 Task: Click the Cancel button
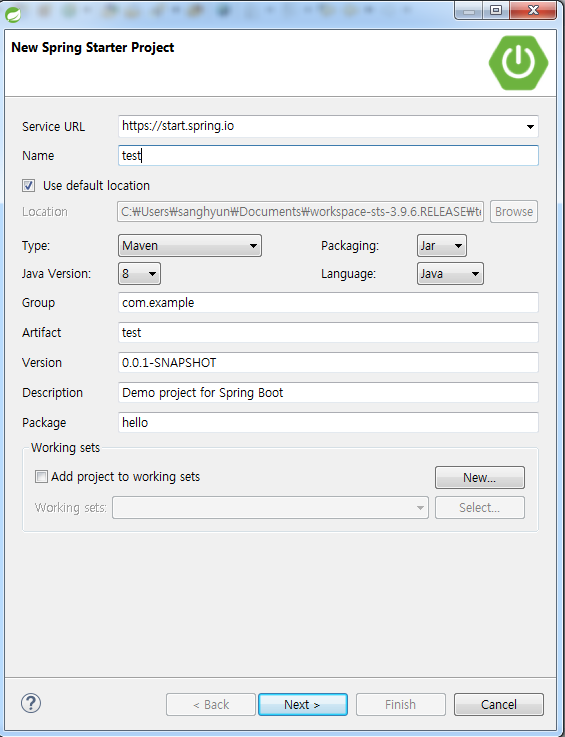pos(499,705)
